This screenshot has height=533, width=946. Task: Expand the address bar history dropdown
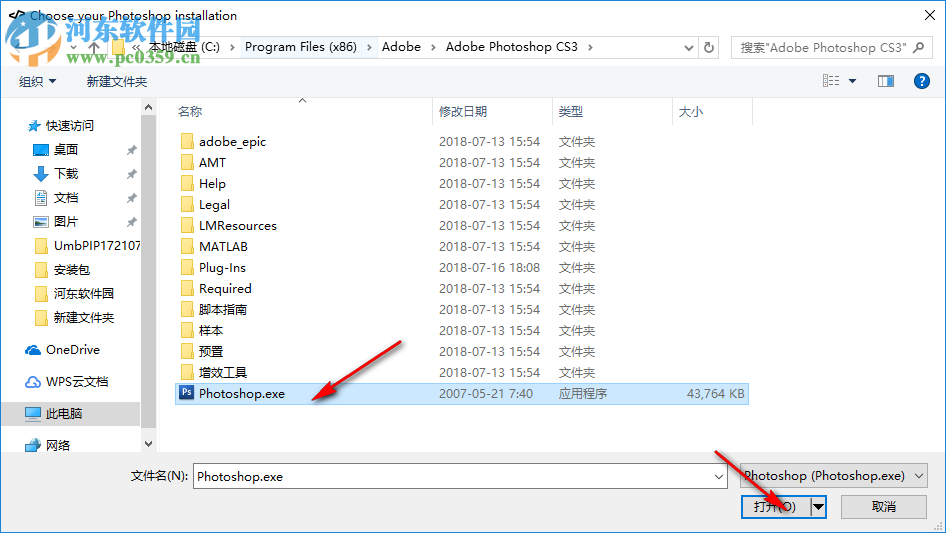pos(688,47)
